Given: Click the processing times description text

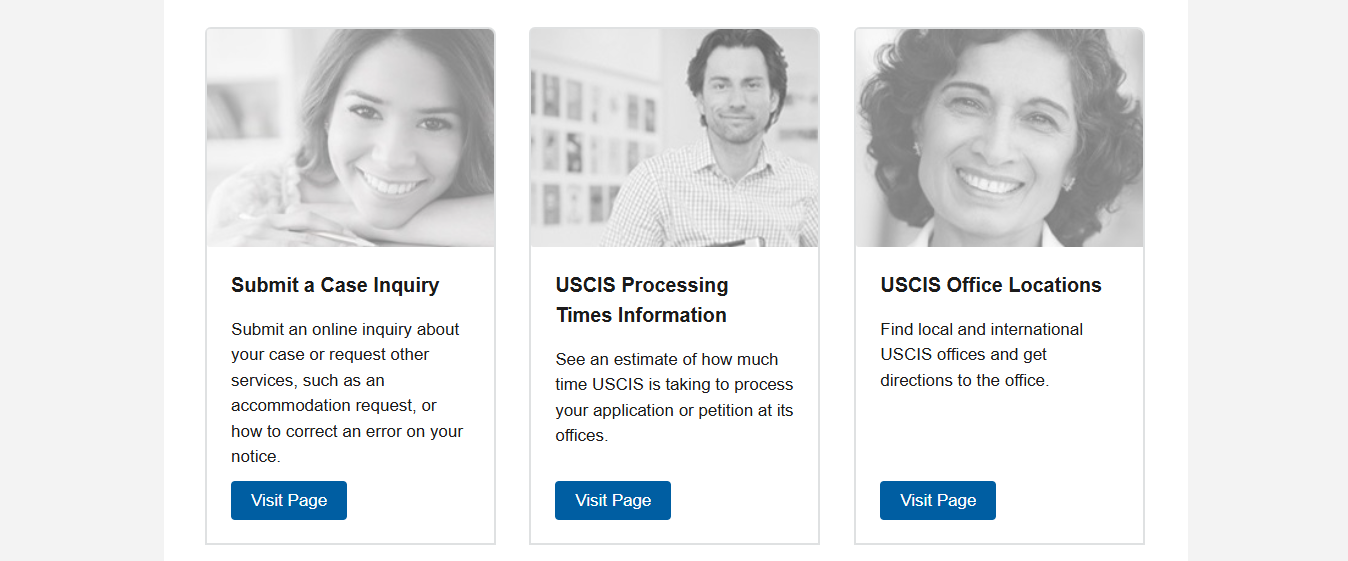Looking at the screenshot, I should (x=674, y=397).
